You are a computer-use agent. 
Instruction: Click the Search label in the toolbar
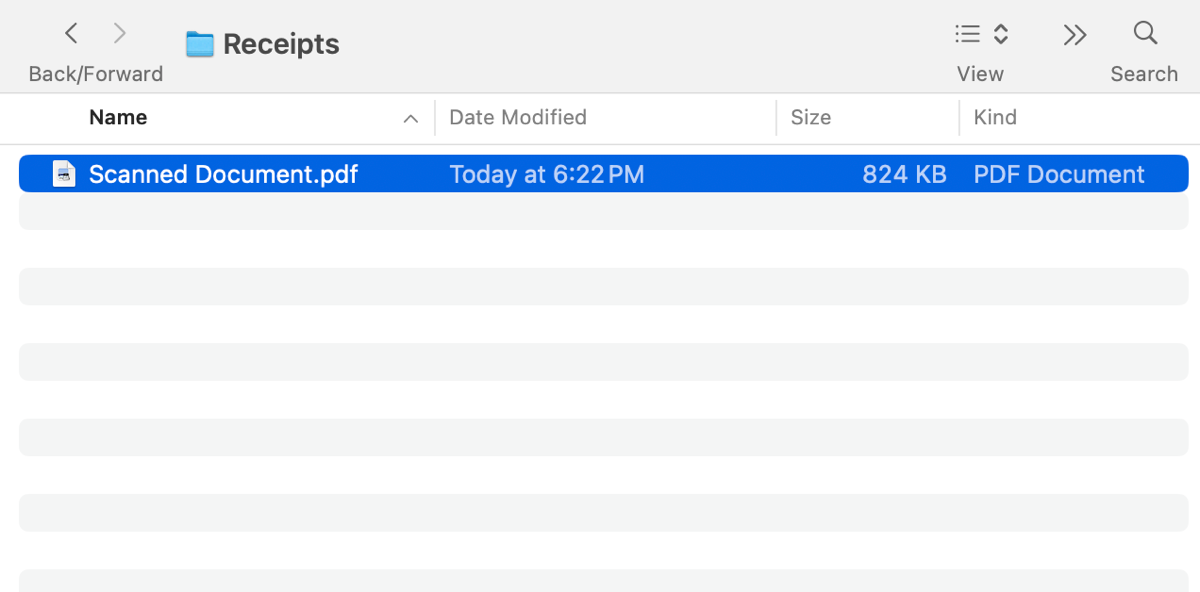[x=1144, y=74]
